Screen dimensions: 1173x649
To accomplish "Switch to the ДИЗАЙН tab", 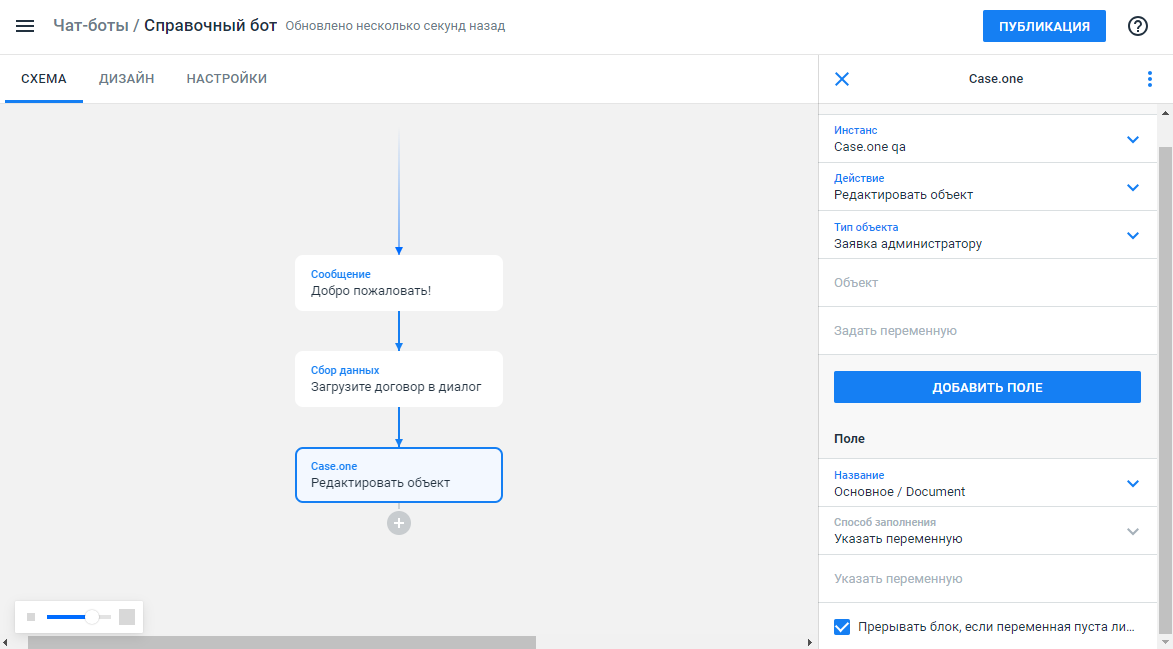I will [x=126, y=79].
